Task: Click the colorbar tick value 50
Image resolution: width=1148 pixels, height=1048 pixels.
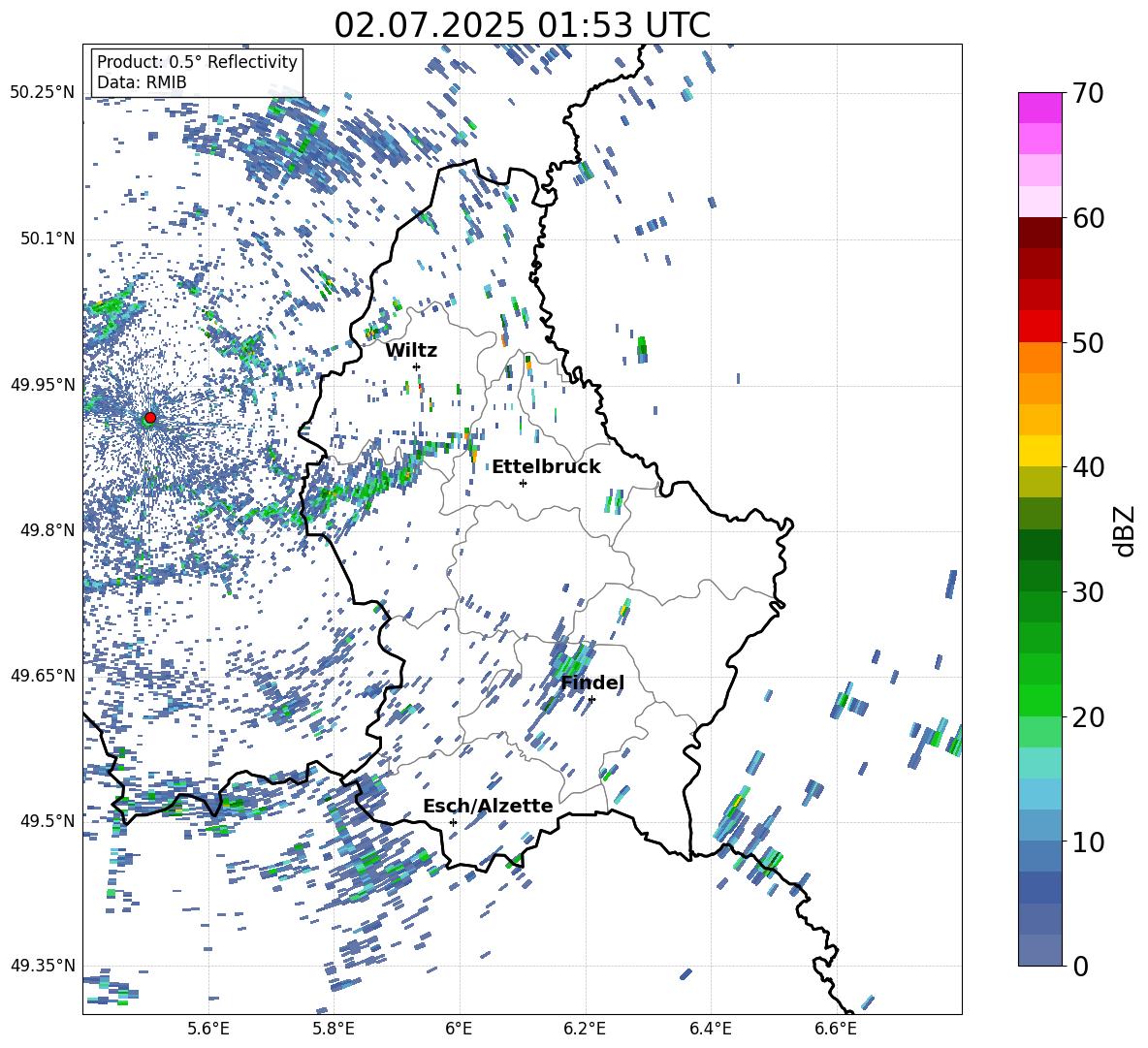Action: pyautogui.click(x=1088, y=342)
